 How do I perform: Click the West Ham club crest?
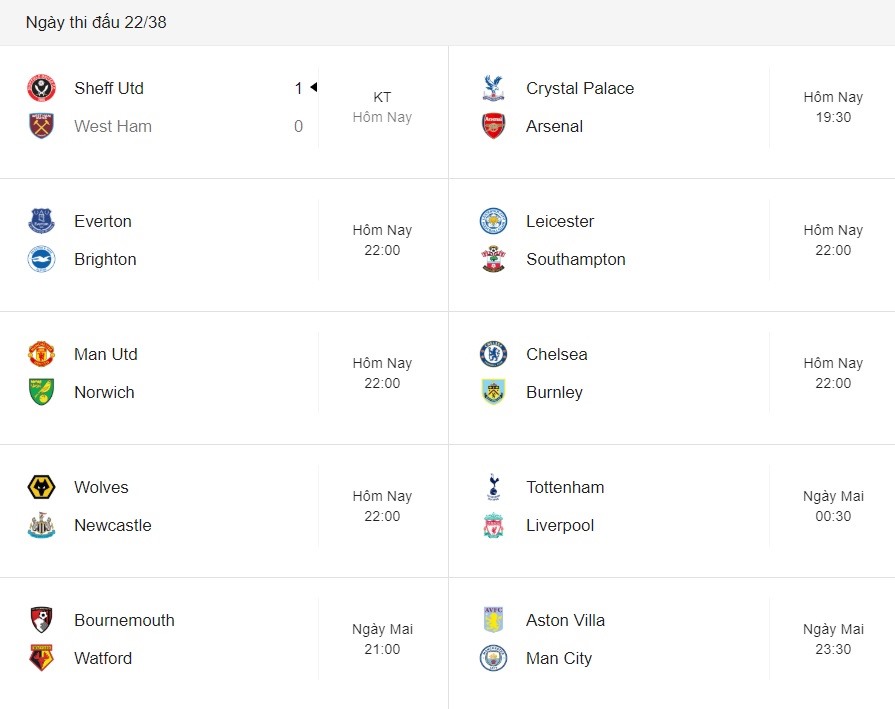pos(42,126)
